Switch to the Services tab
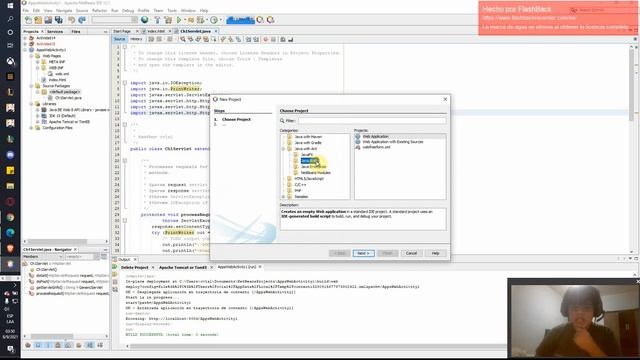The width and height of the screenshot is (640, 360). [55, 31]
